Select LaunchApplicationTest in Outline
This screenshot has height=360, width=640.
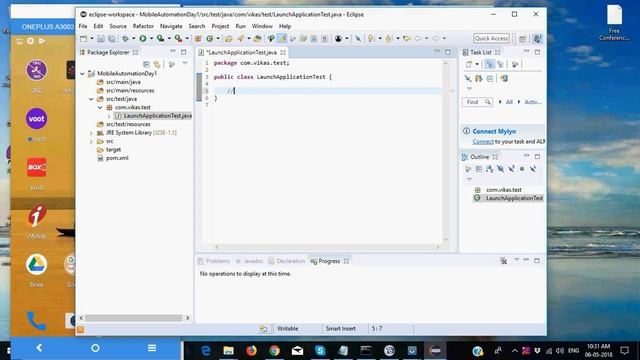pos(514,198)
